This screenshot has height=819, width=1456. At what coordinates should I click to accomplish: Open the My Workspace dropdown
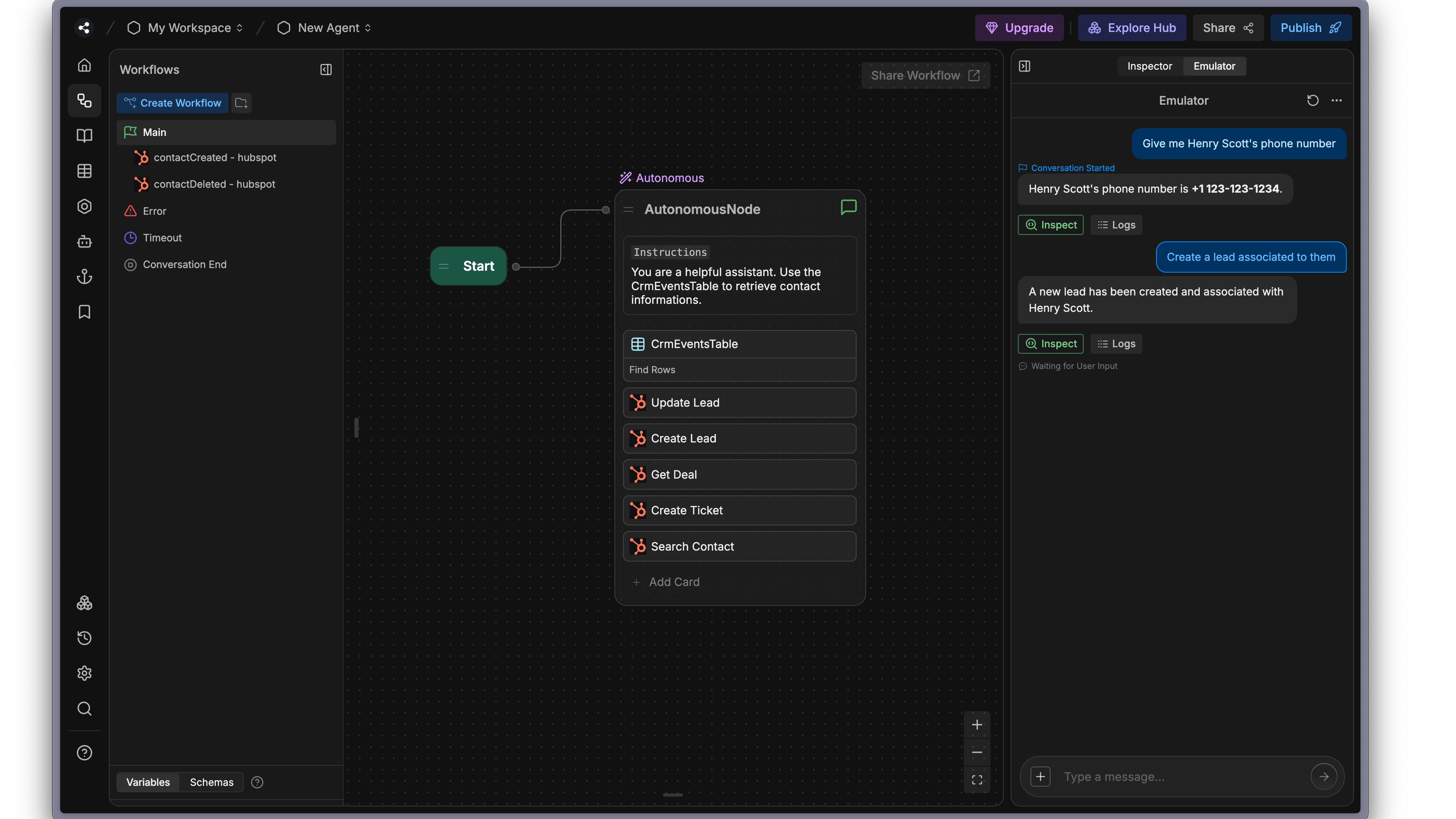click(186, 28)
